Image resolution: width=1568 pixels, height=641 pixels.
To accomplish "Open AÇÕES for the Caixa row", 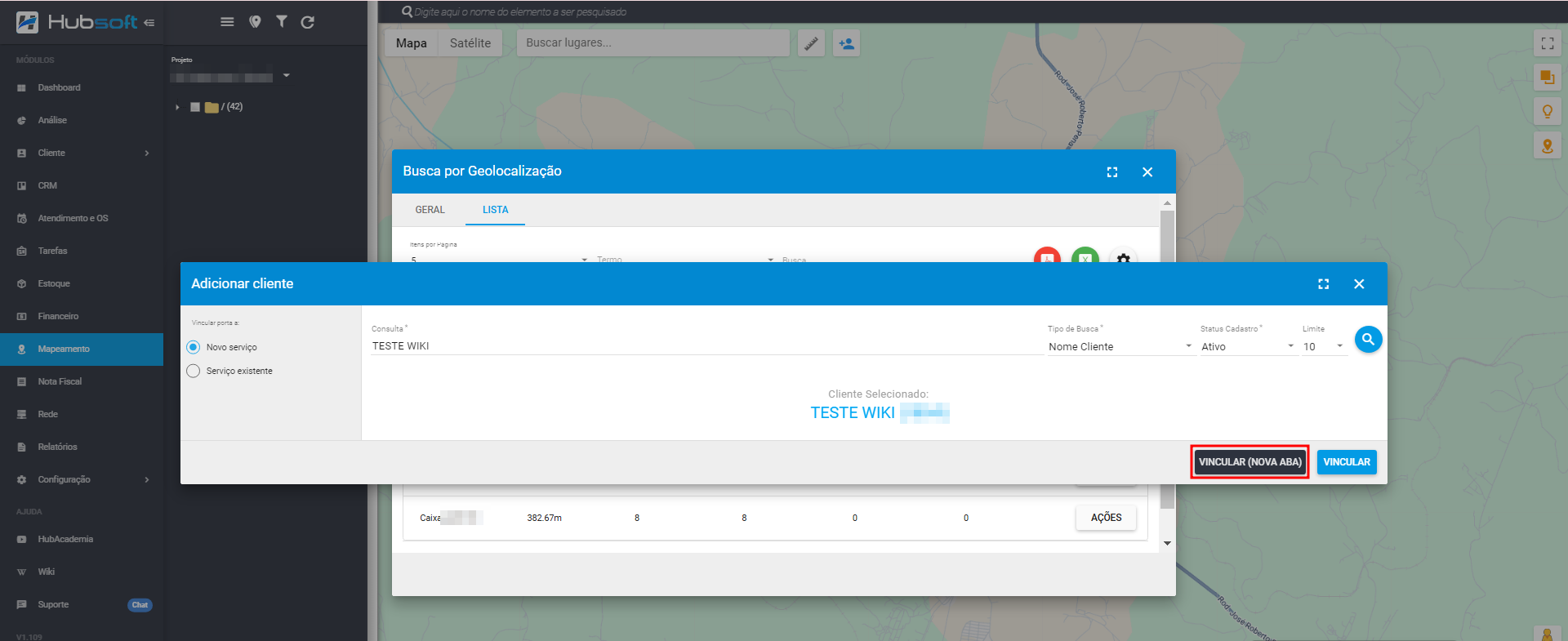I will [x=1106, y=518].
